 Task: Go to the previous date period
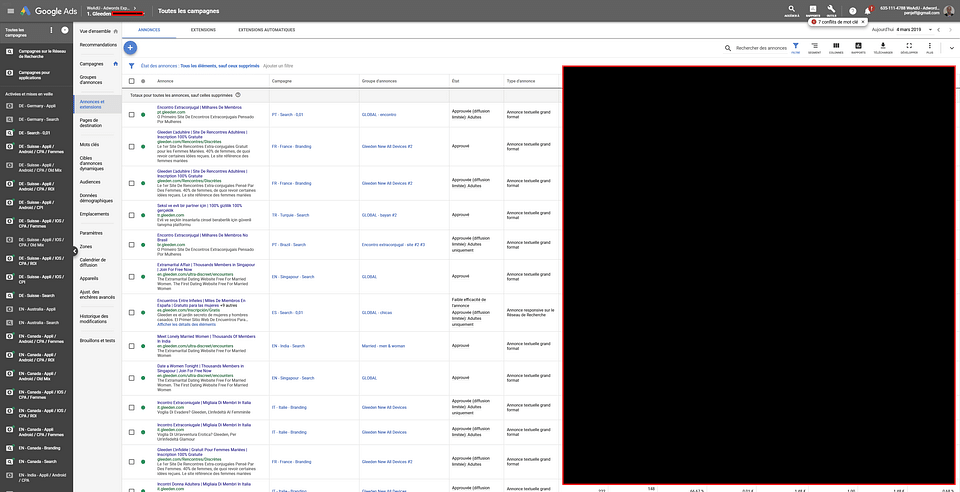click(x=939, y=29)
